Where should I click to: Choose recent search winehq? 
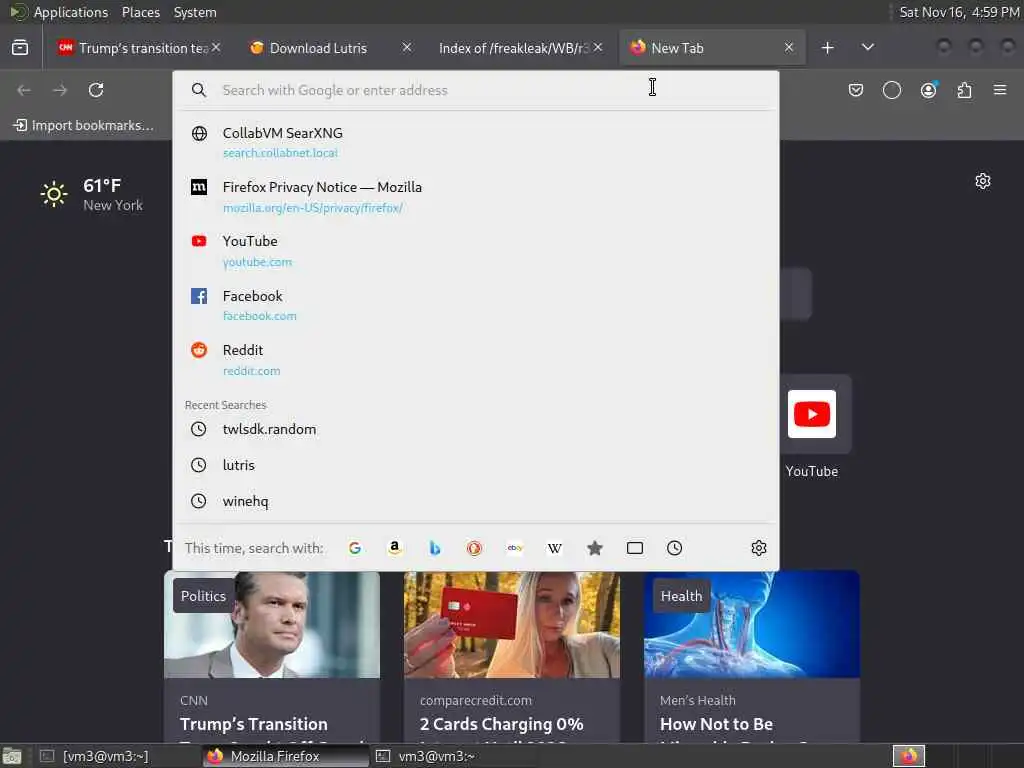[475, 501]
